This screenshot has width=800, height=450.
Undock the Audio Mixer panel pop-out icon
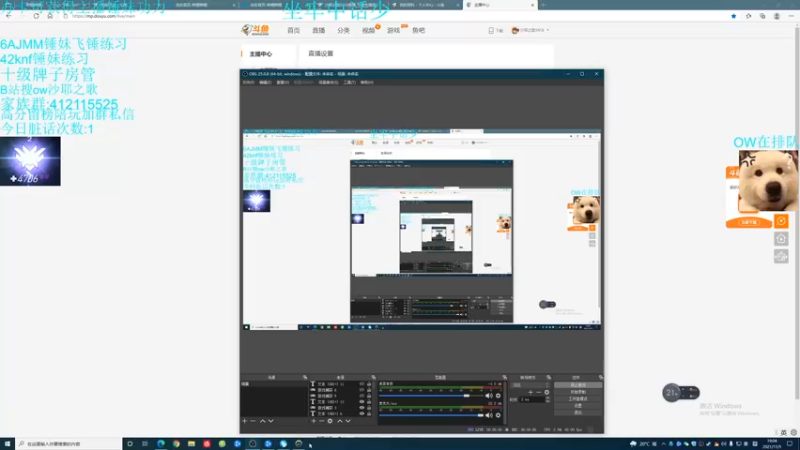505,378
